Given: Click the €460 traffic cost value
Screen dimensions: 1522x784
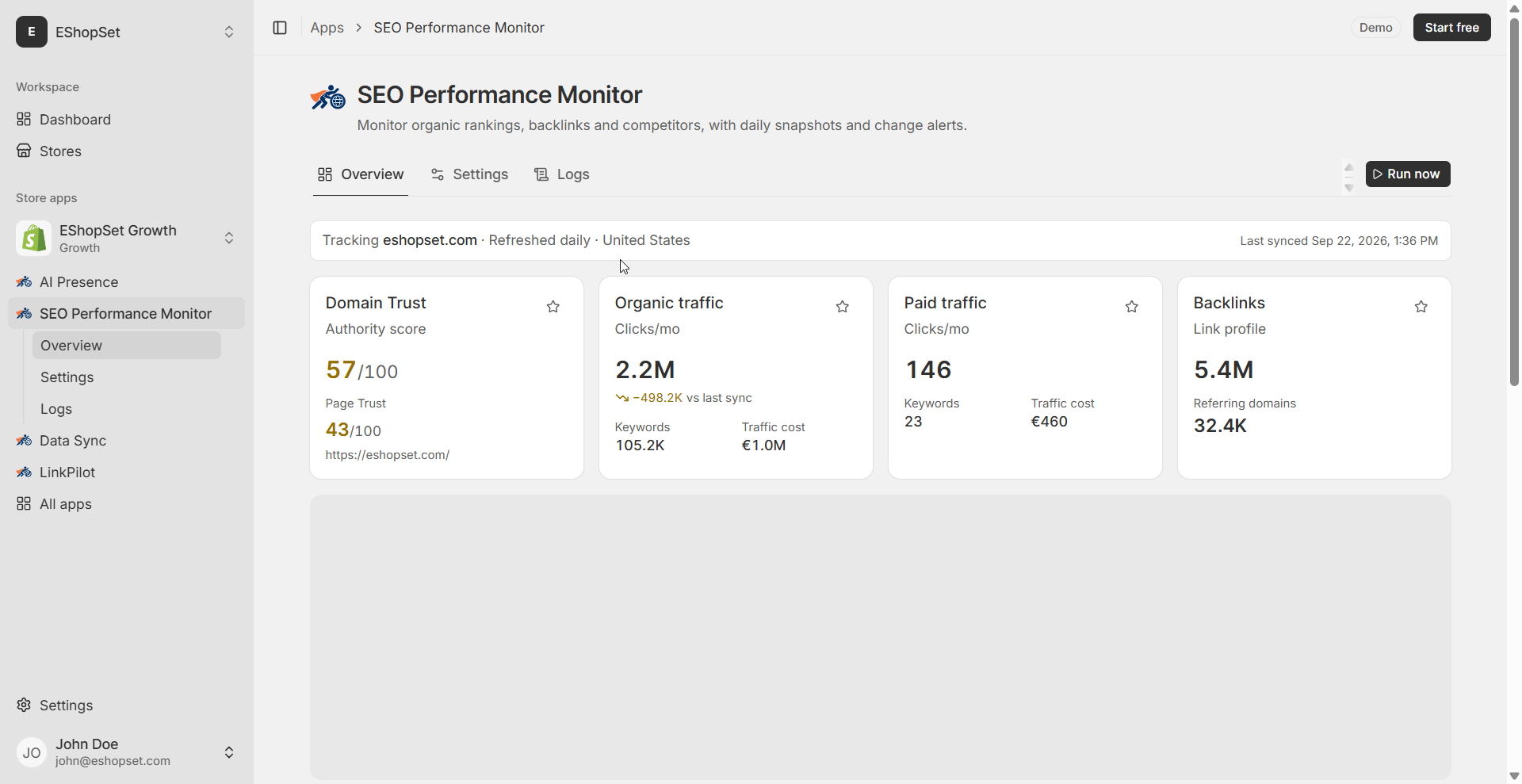Looking at the screenshot, I should (x=1050, y=422).
